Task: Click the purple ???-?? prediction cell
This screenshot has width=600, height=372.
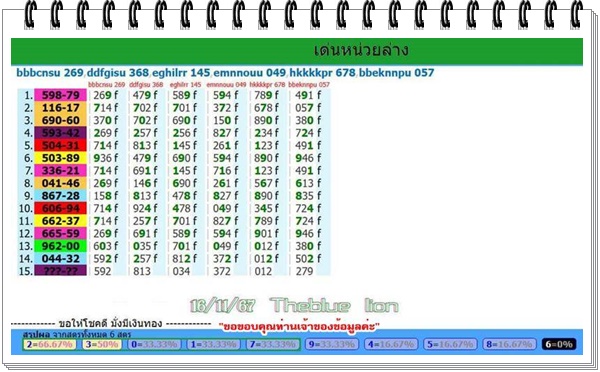Action: pos(60,271)
